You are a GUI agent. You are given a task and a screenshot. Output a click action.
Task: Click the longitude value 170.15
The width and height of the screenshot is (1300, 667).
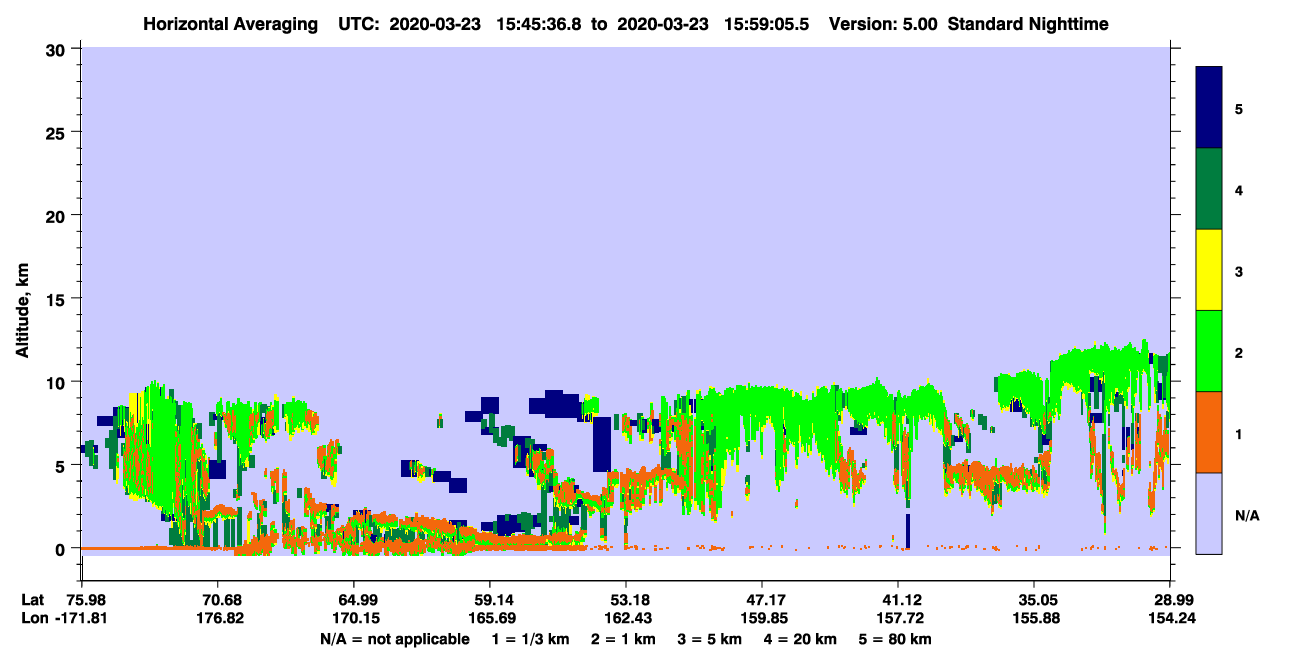click(x=354, y=619)
